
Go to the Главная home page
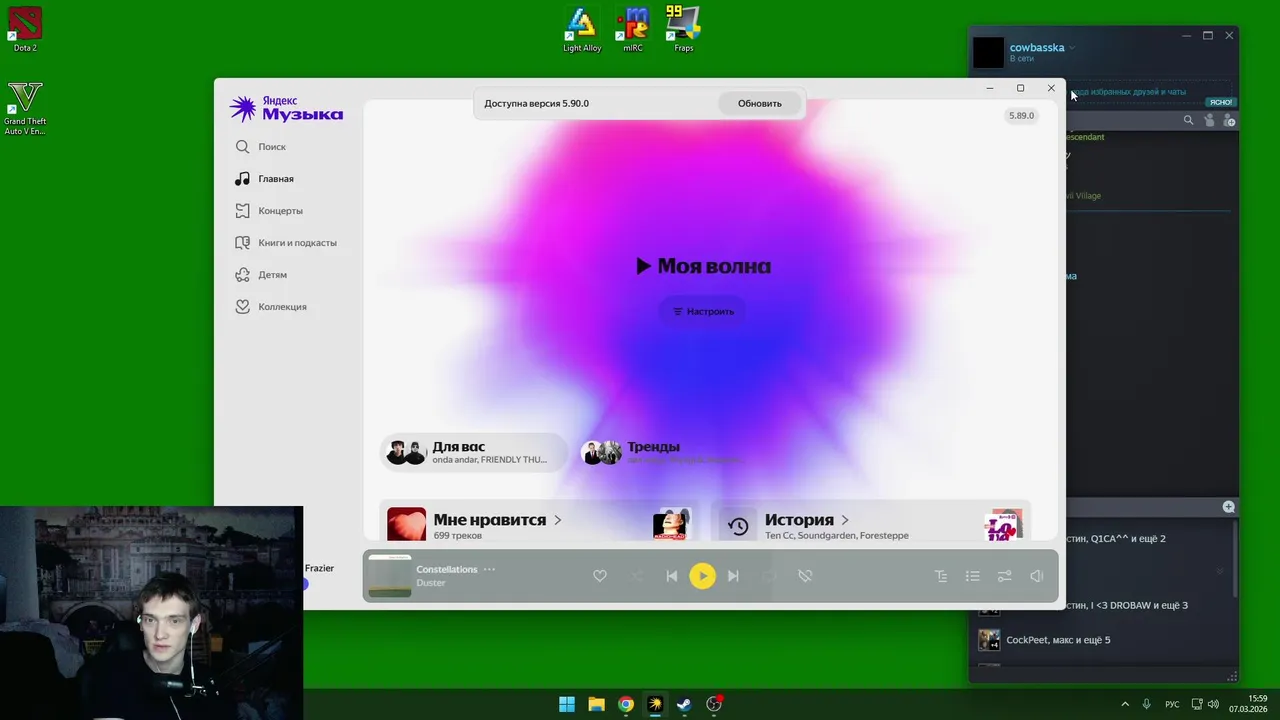click(x=264, y=179)
